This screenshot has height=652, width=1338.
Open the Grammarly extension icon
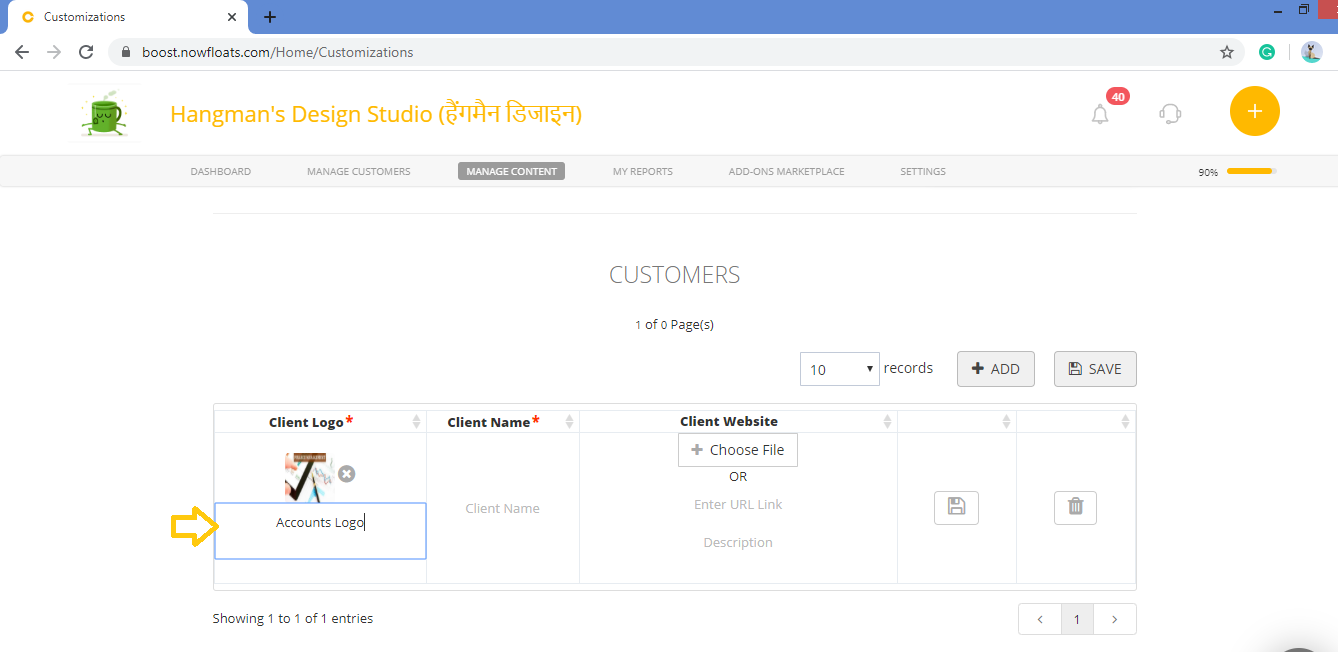click(1267, 52)
